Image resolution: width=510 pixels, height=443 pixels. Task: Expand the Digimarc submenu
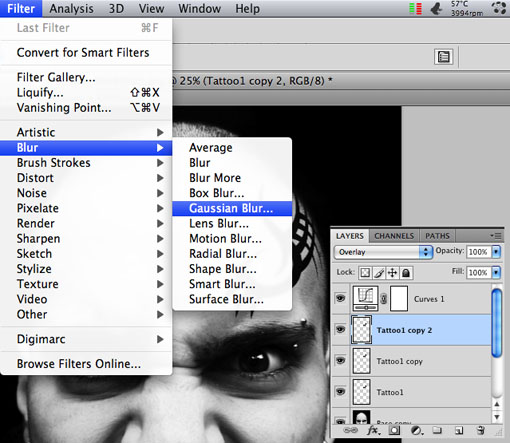[x=86, y=339]
